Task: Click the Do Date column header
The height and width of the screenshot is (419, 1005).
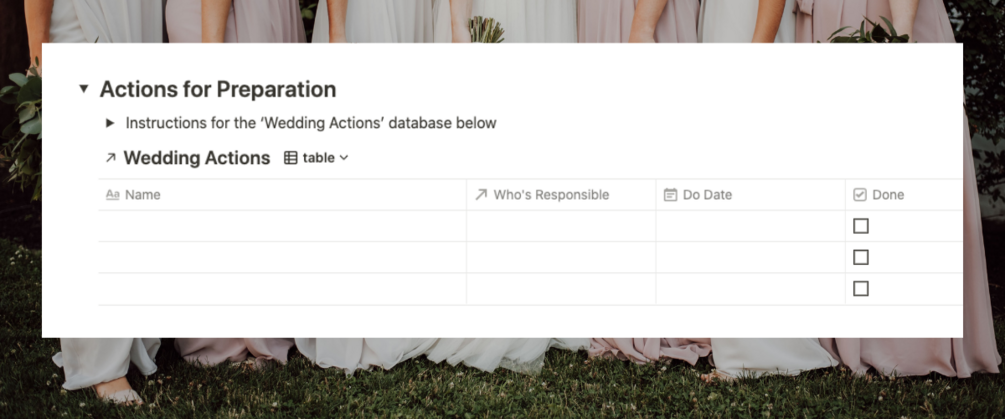Action: point(707,195)
